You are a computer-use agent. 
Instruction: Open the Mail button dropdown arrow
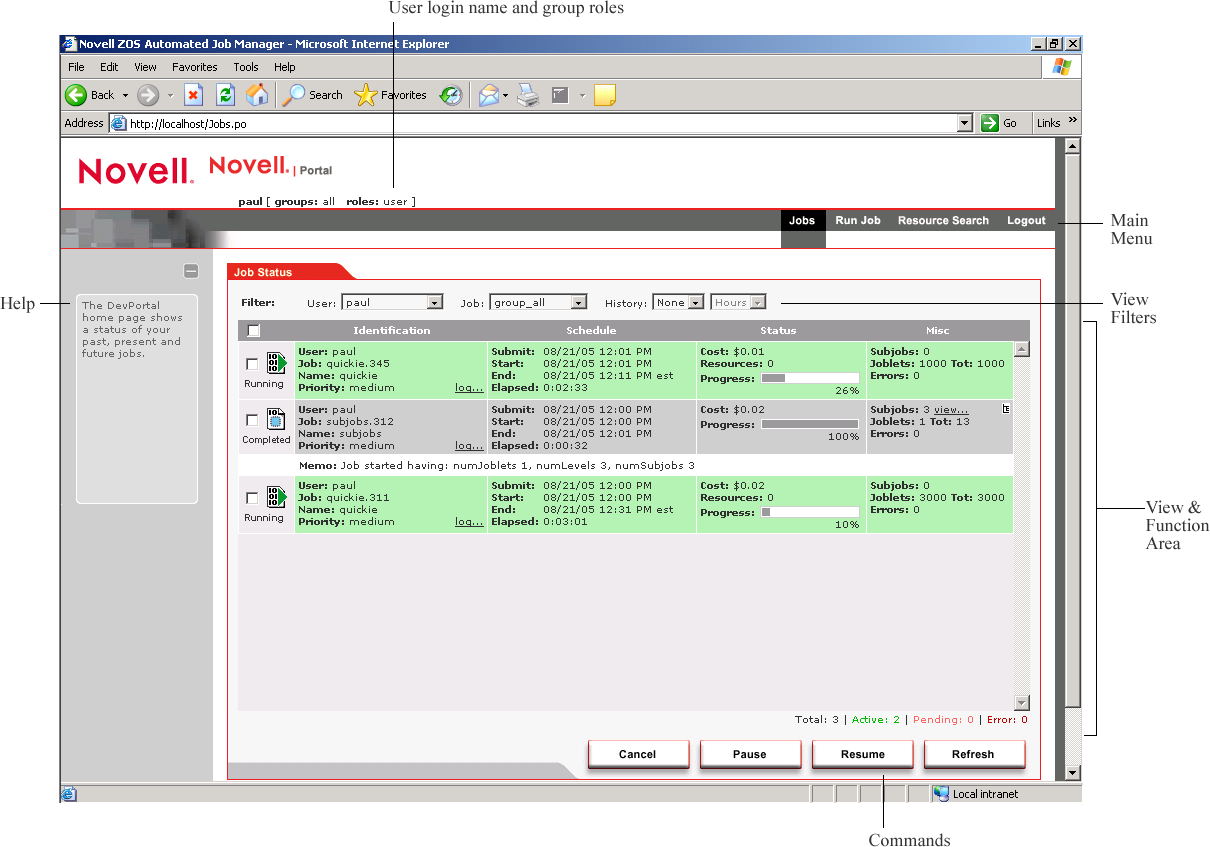click(505, 95)
